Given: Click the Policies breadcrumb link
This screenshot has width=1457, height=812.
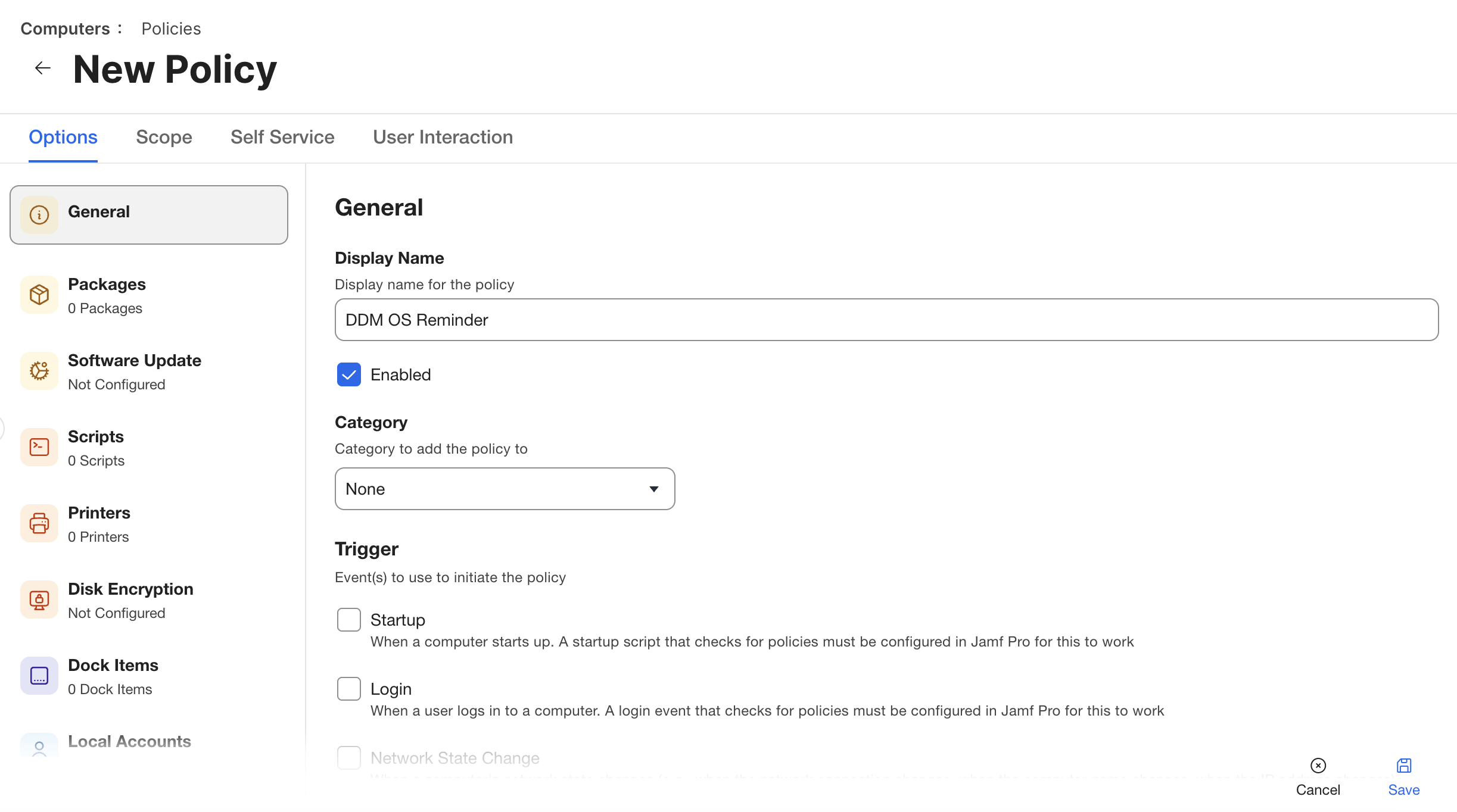Looking at the screenshot, I should (x=171, y=29).
